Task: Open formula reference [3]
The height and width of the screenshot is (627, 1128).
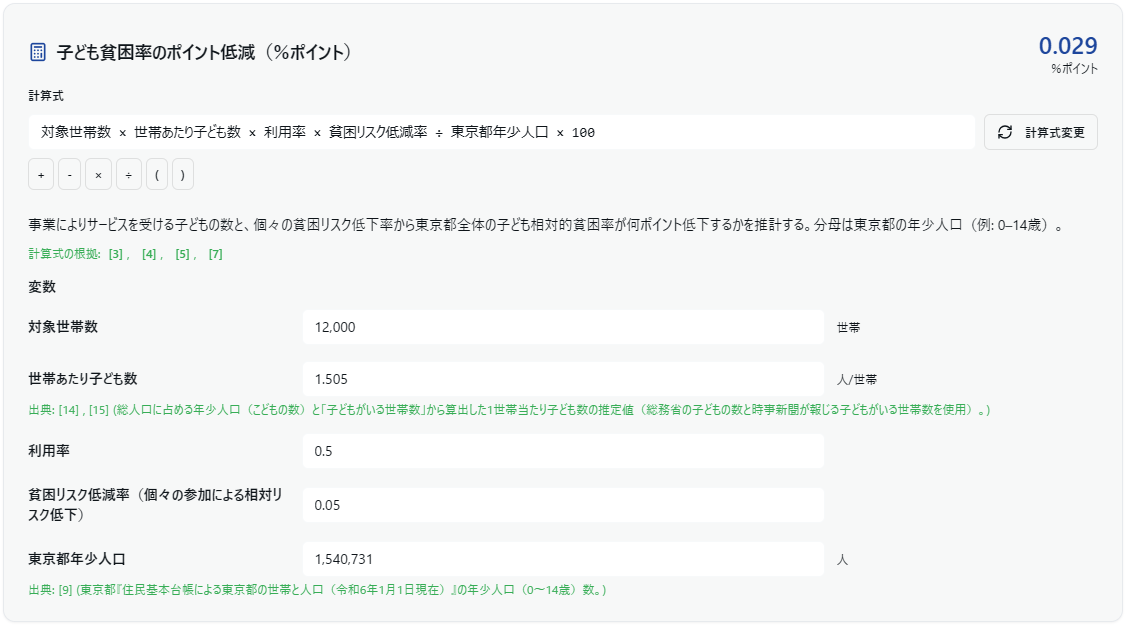Action: pyautogui.click(x=117, y=254)
